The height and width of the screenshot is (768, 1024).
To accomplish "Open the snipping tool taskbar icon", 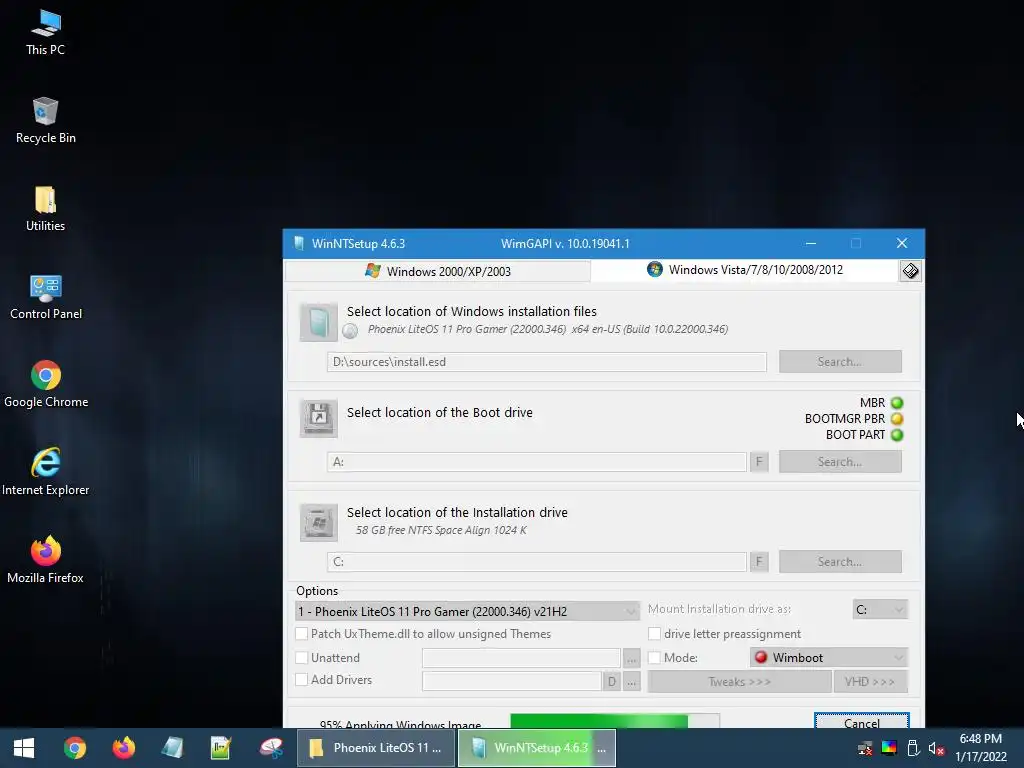I will point(270,748).
